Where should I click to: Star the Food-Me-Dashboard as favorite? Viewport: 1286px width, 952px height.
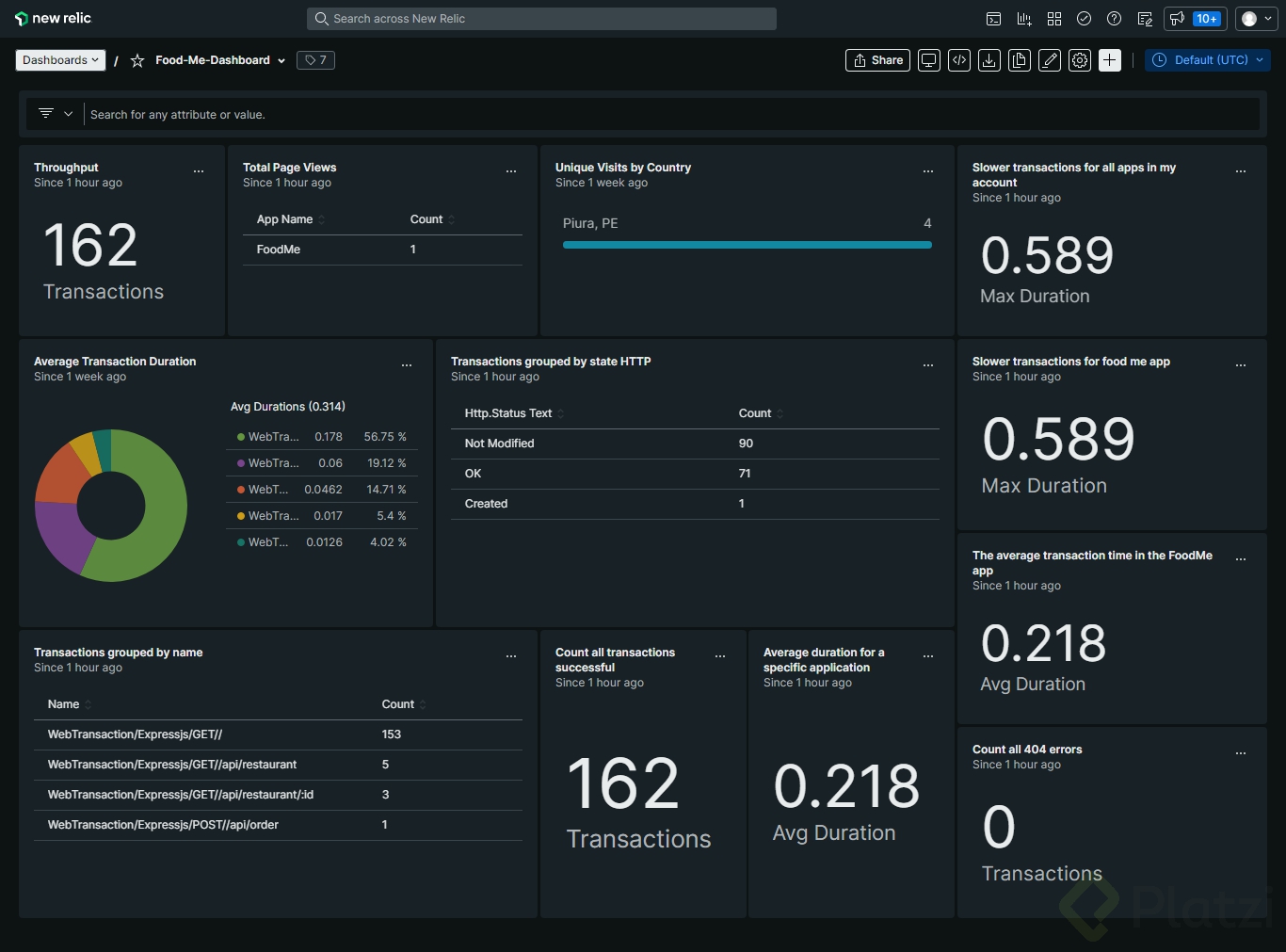tap(137, 60)
